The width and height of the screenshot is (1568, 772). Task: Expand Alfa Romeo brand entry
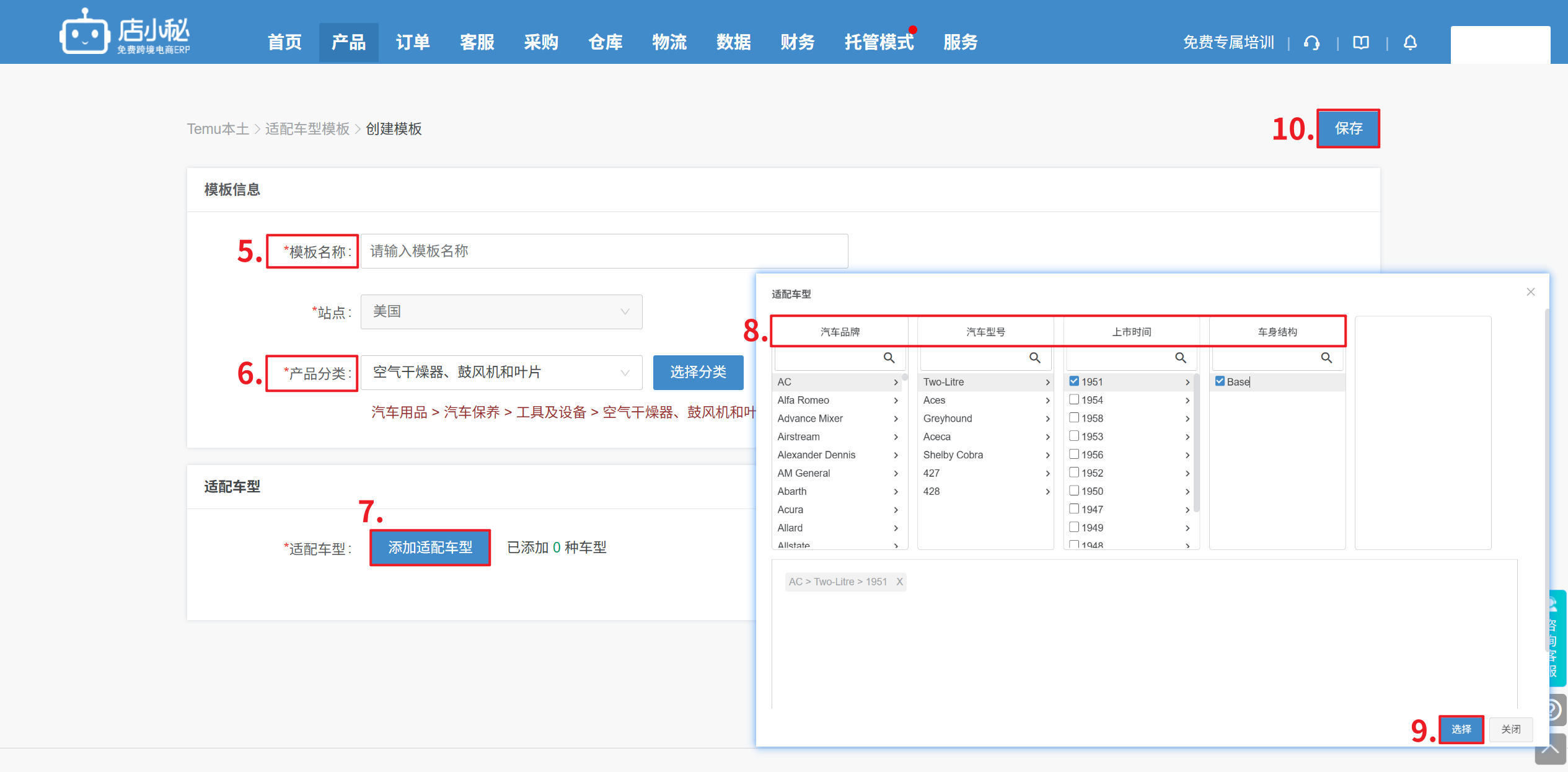tap(837, 401)
